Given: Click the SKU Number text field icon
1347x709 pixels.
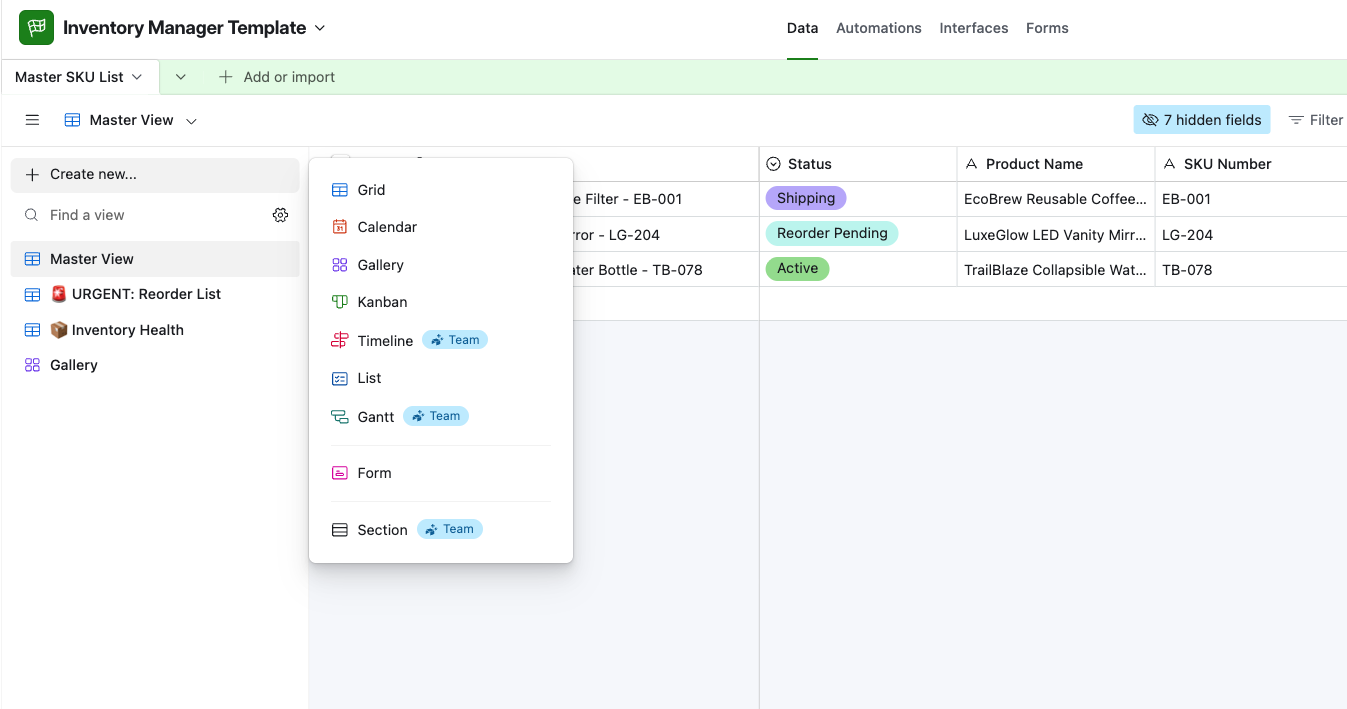Looking at the screenshot, I should [x=1169, y=164].
